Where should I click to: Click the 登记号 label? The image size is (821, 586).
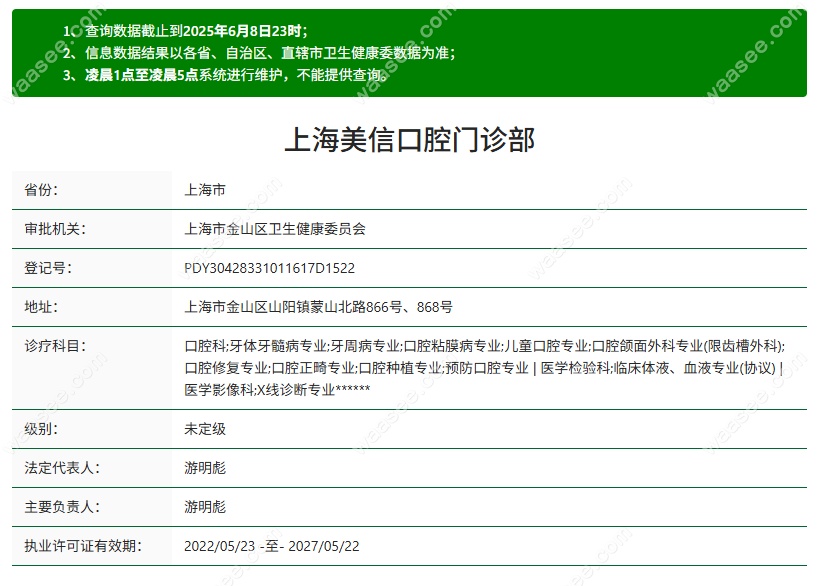48,268
